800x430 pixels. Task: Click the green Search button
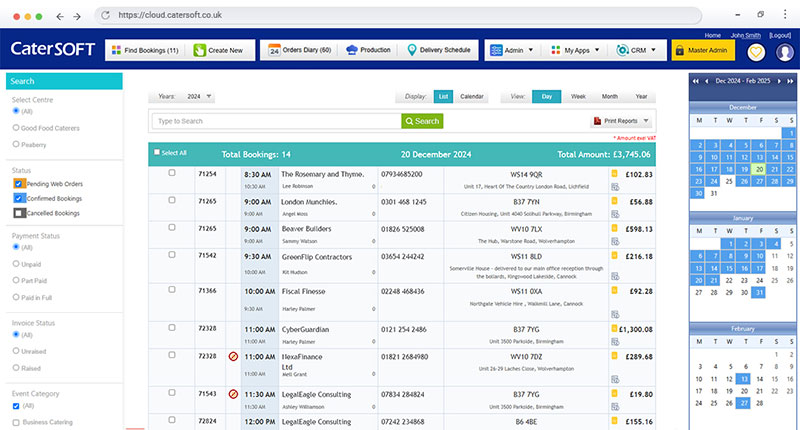422,121
